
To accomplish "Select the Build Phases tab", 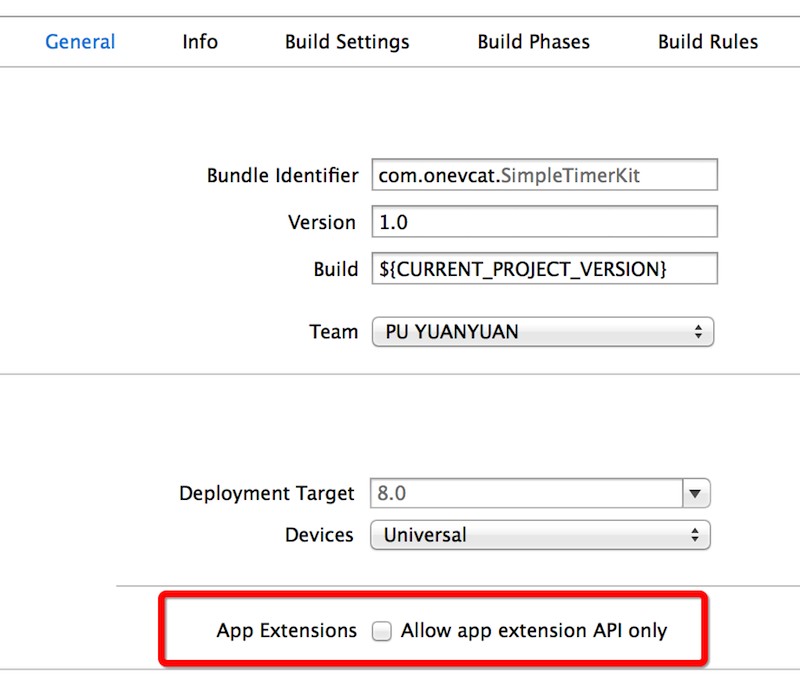I will [x=533, y=41].
